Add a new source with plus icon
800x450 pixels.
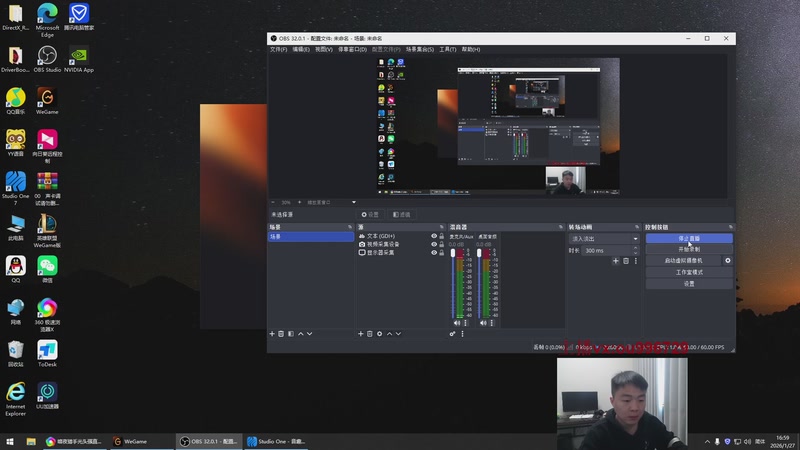[361, 334]
